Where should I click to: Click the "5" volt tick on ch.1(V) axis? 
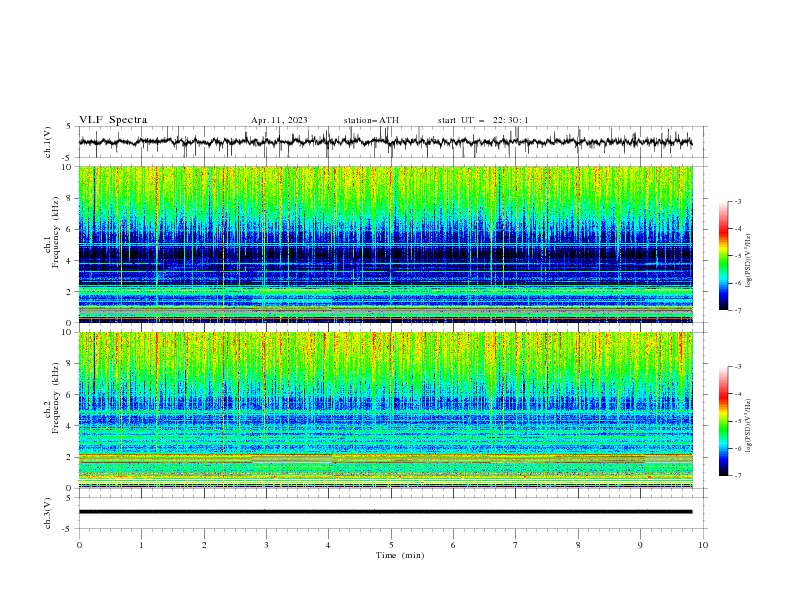69,127
